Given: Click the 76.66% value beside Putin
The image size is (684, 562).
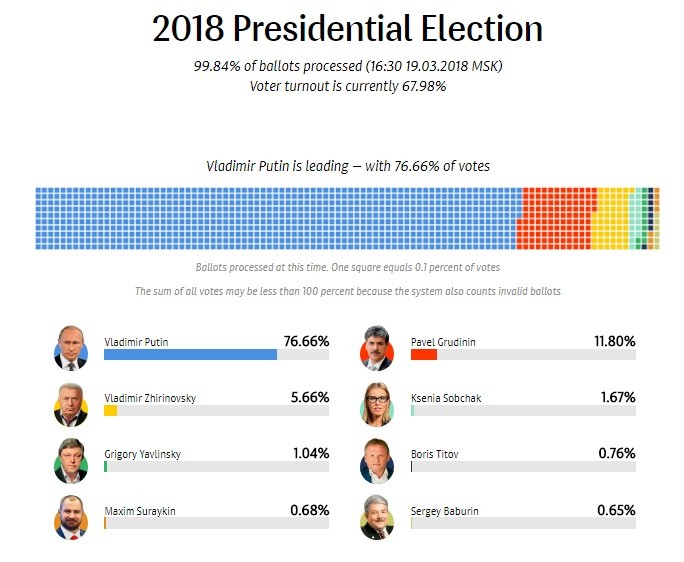Looking at the screenshot, I should point(306,341).
